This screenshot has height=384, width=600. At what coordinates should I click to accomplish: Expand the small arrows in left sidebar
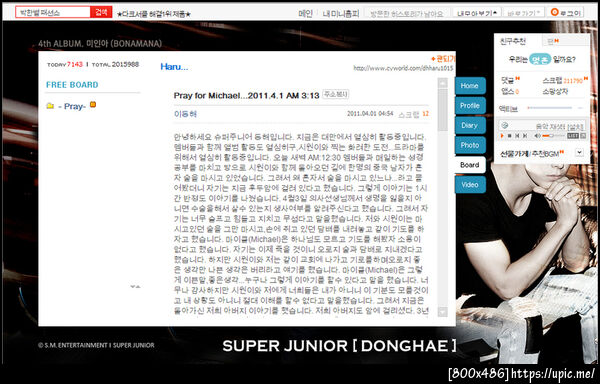(x=135, y=286)
